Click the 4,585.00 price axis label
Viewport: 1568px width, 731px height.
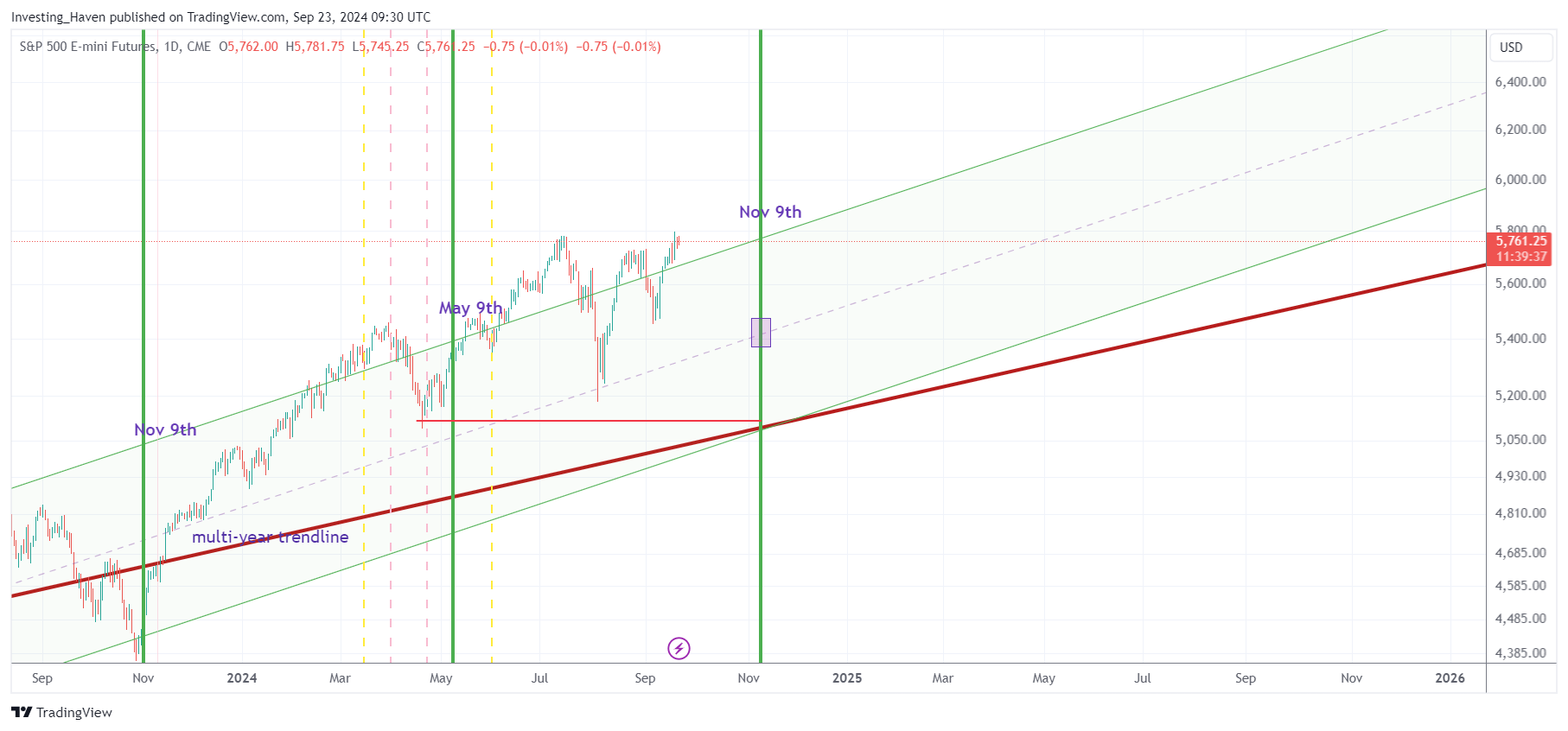[1520, 586]
